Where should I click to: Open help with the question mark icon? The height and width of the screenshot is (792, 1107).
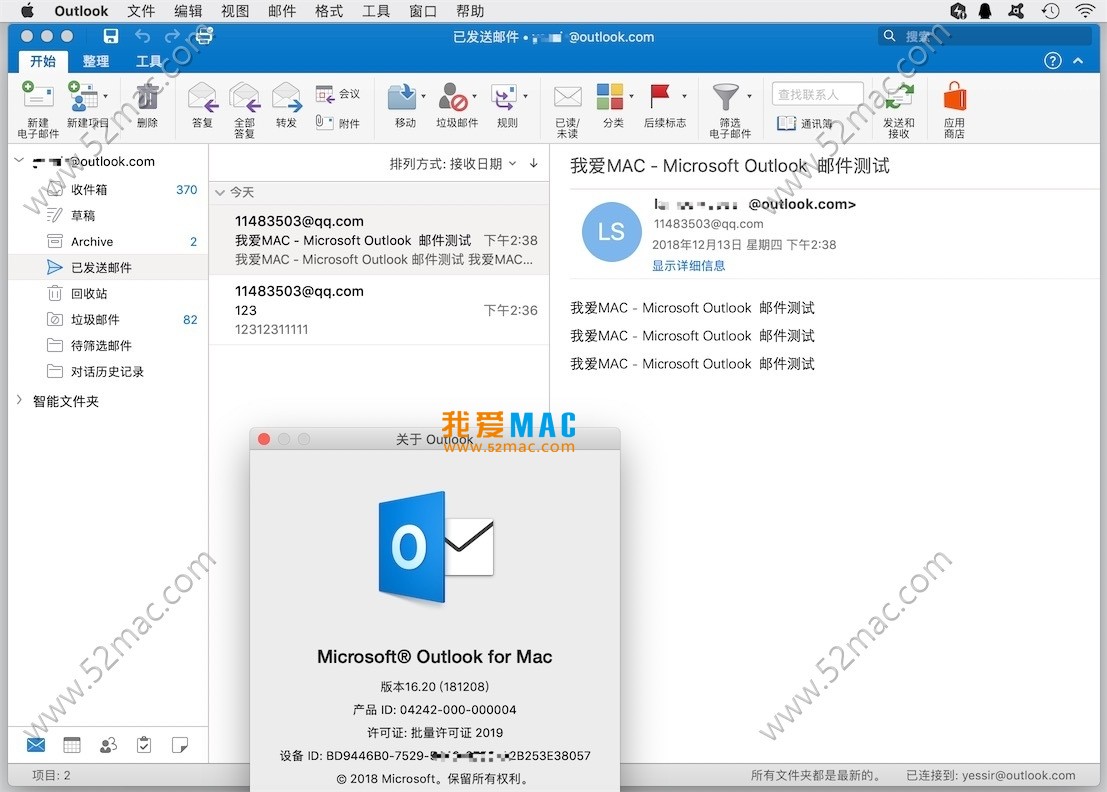point(1053,61)
